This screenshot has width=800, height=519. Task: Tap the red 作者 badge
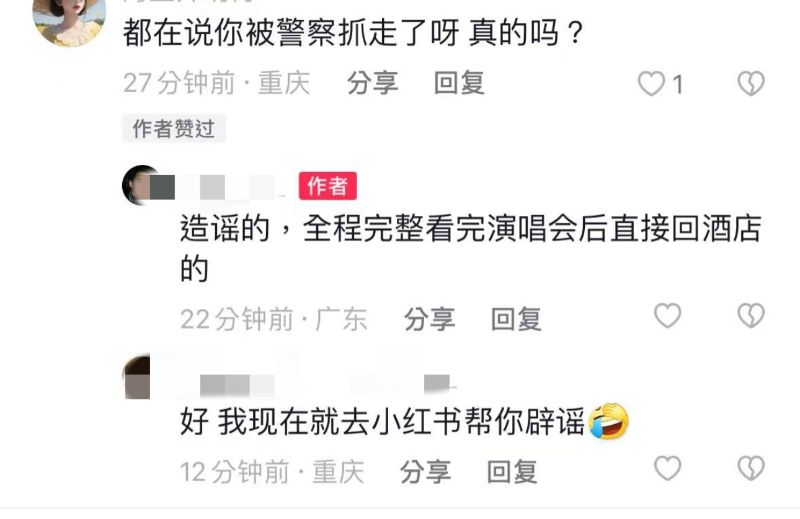(x=328, y=186)
